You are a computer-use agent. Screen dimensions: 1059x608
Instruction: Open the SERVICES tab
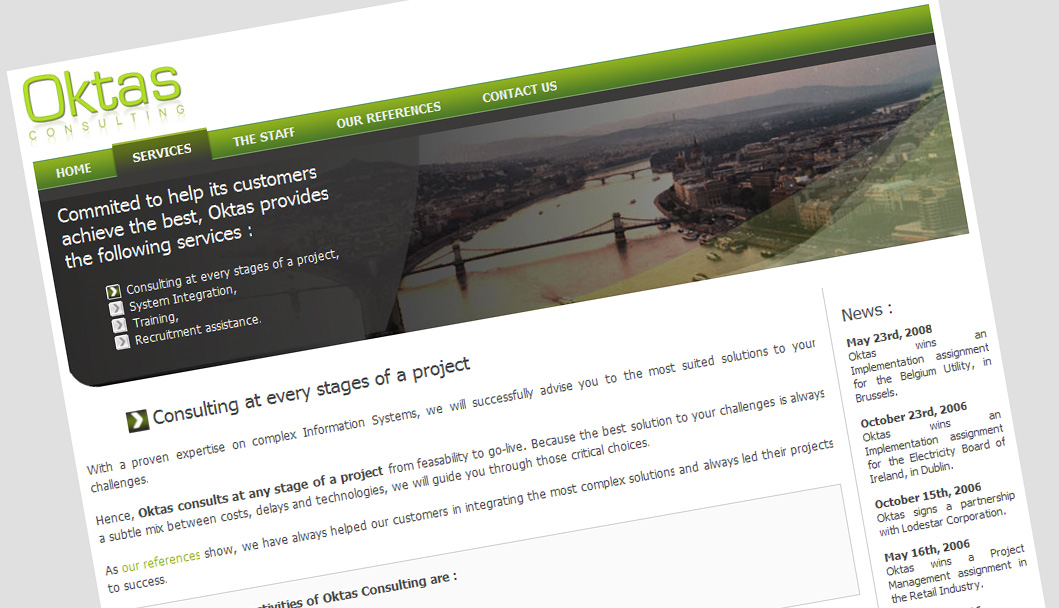[162, 153]
